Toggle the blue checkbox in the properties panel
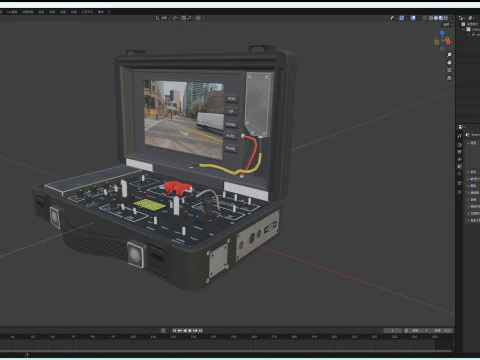The height and width of the screenshot is (360, 480). pyautogui.click(x=471, y=179)
